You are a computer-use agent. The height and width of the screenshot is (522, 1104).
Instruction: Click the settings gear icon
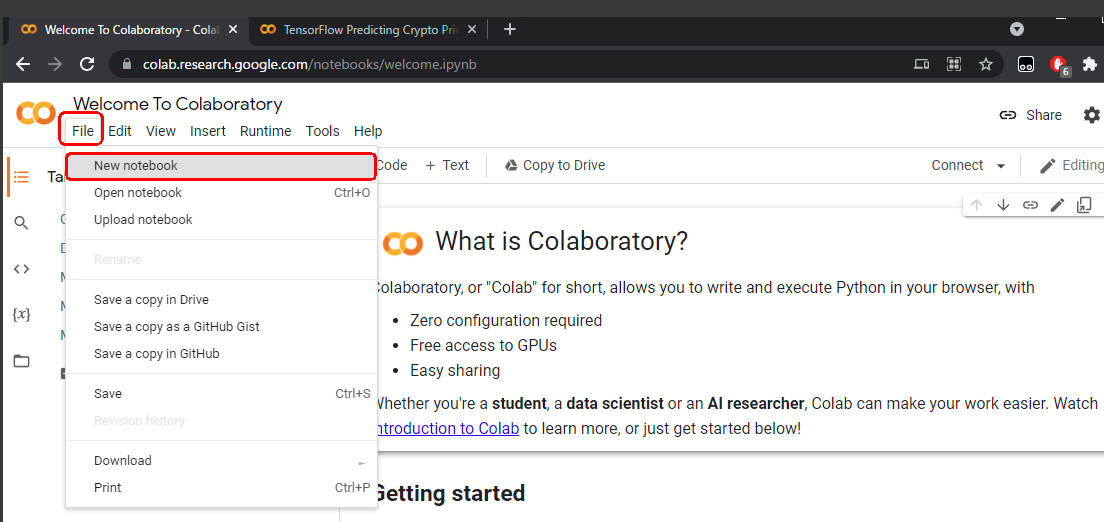(1092, 115)
